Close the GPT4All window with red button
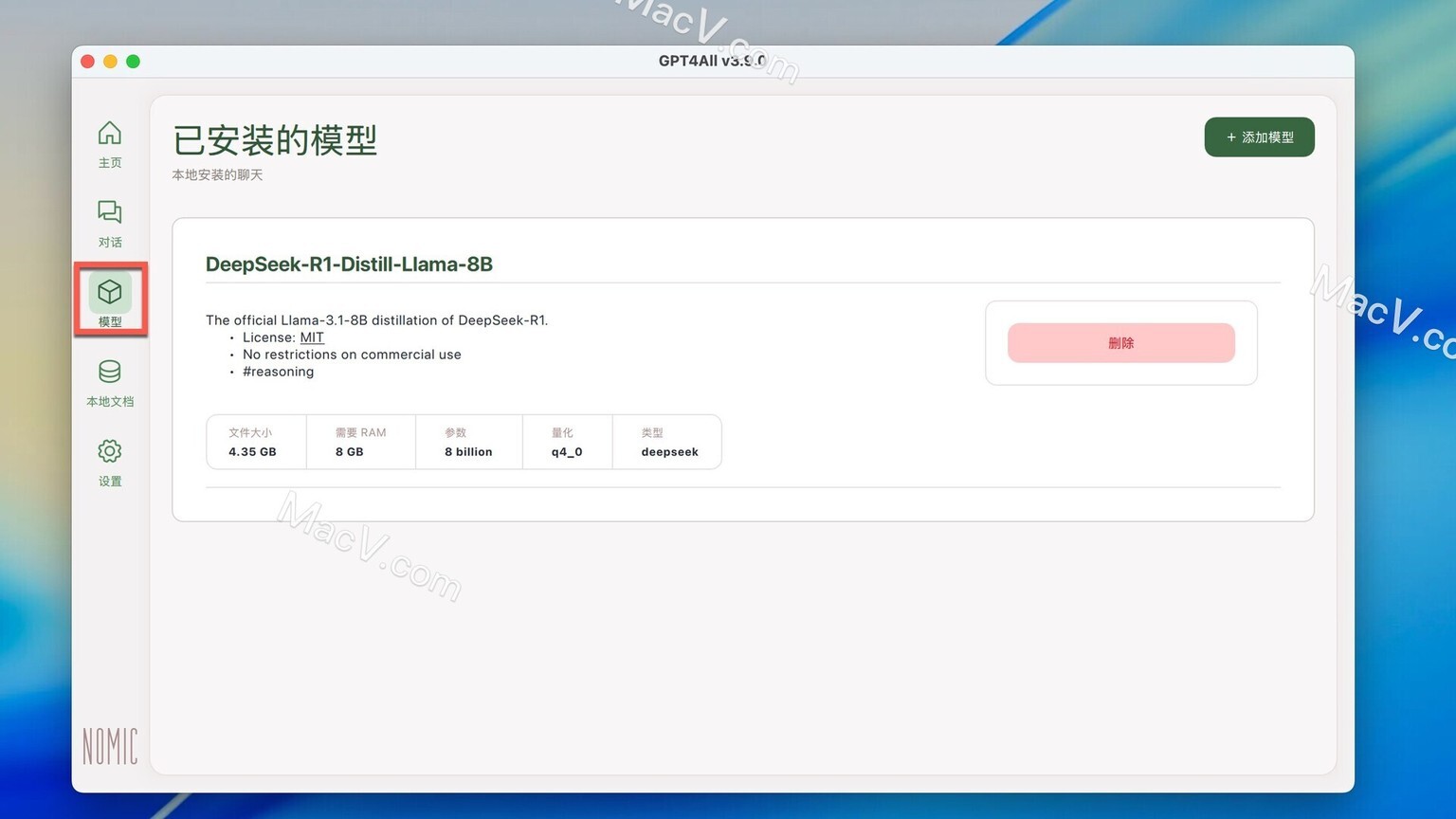 pos(87,62)
